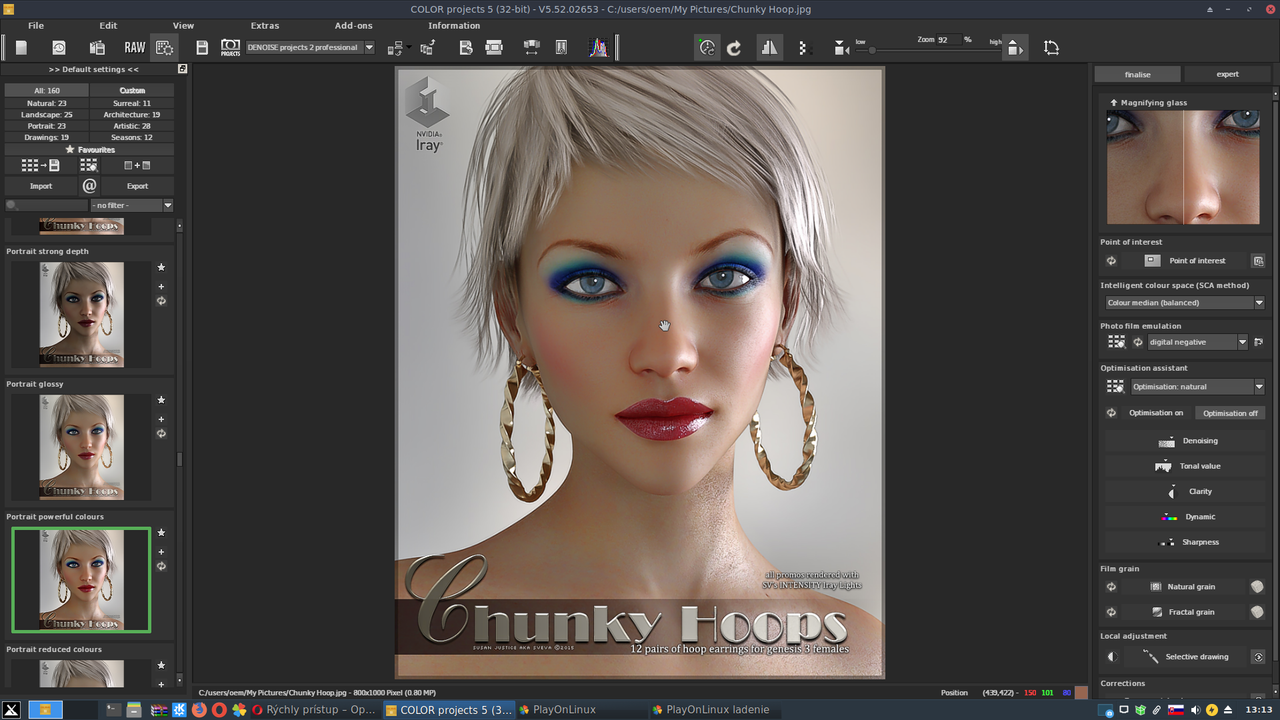
Task: Click the Firefox icon in the taskbar
Action: click(x=199, y=709)
